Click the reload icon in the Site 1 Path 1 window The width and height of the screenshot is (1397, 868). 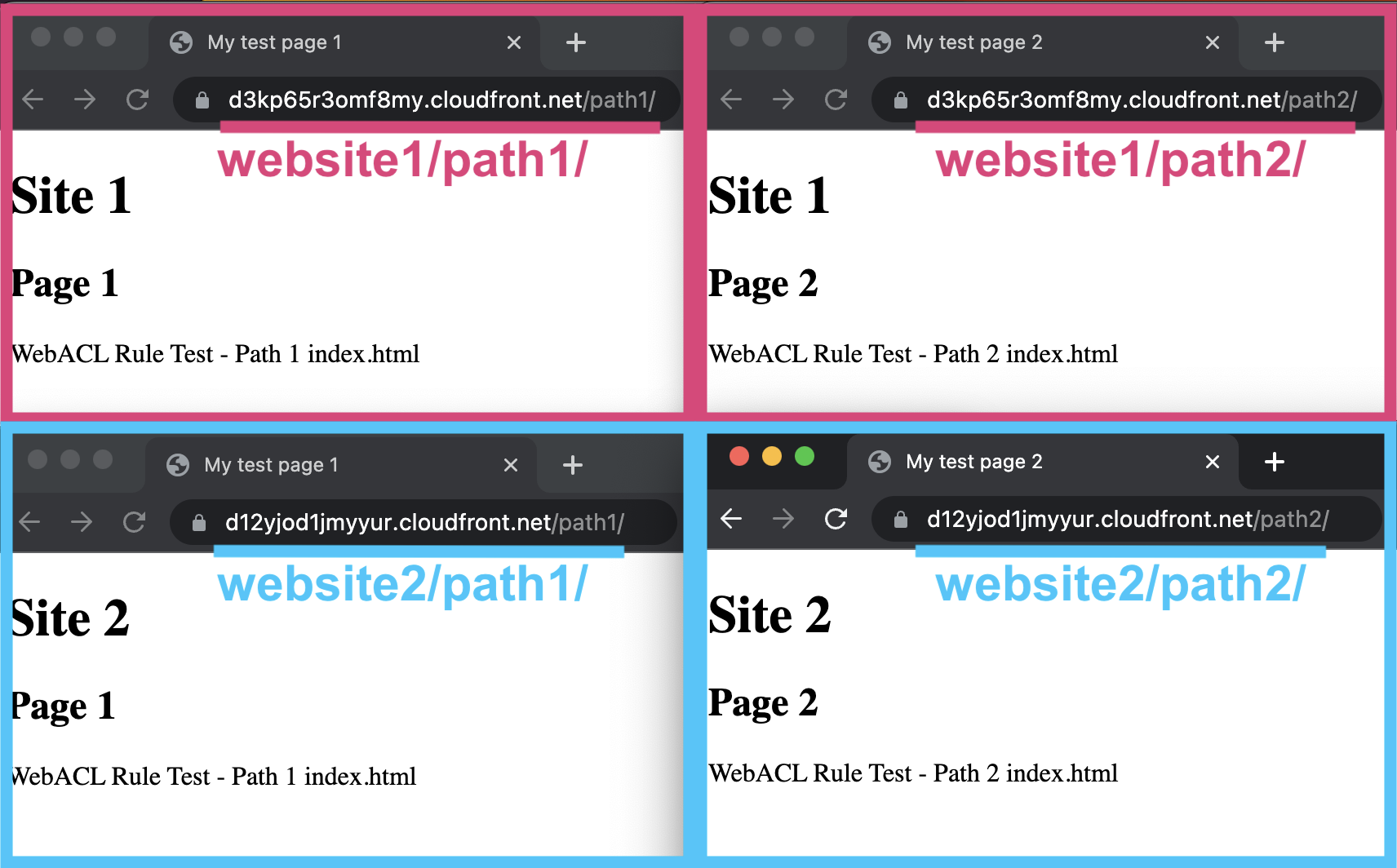pyautogui.click(x=137, y=99)
